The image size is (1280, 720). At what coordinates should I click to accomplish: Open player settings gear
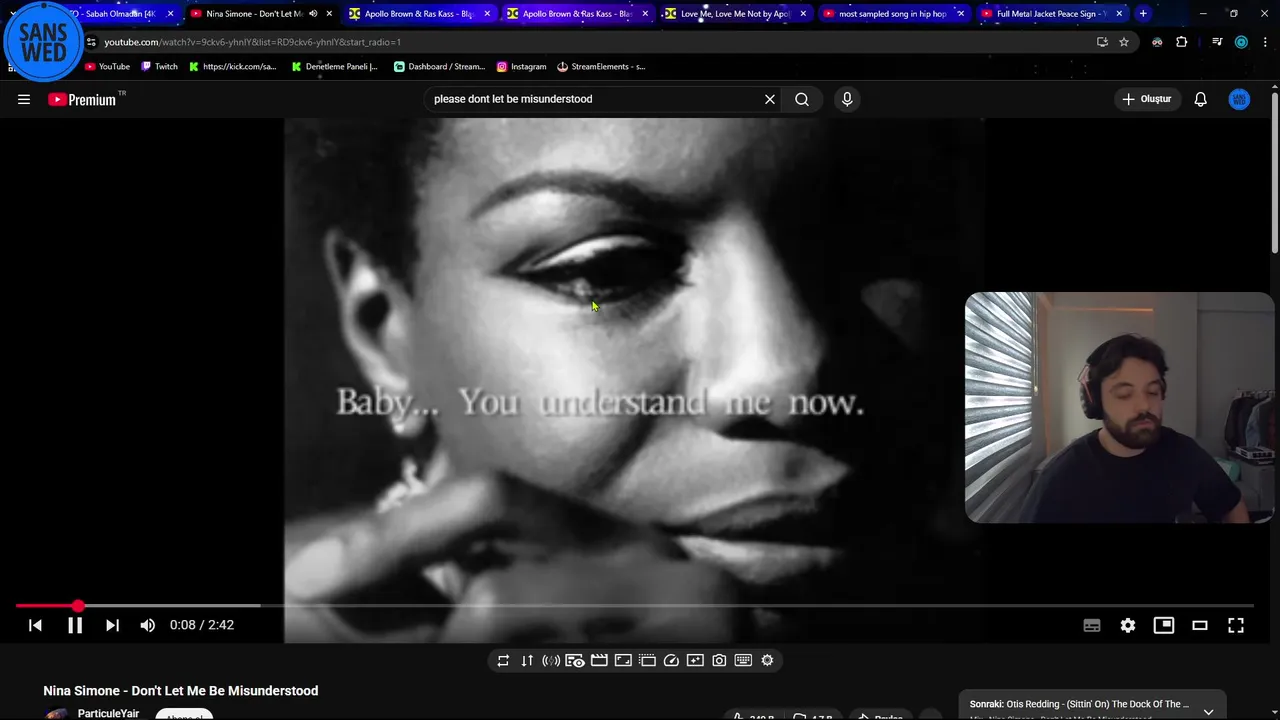click(1128, 625)
